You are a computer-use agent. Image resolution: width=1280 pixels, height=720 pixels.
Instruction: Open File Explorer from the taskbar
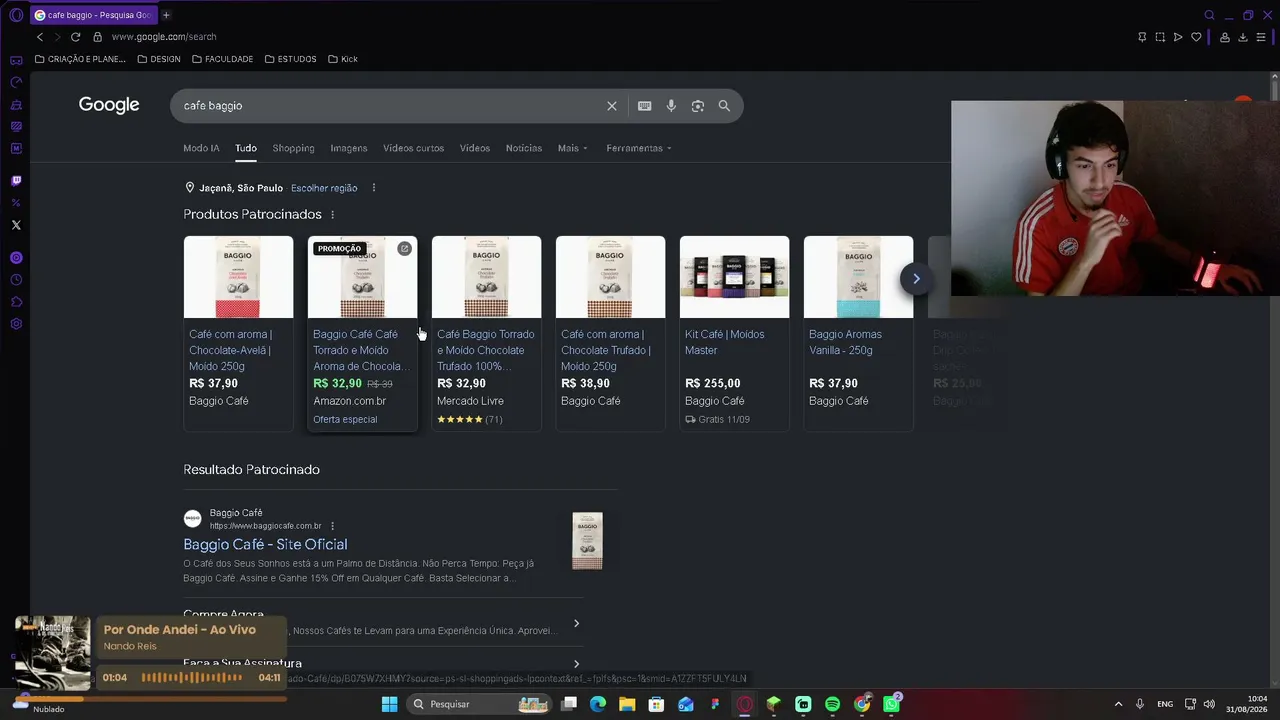point(627,704)
